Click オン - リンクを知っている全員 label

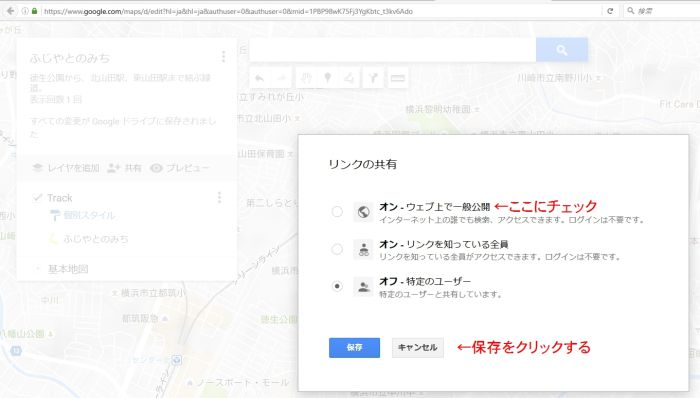[x=443, y=245]
